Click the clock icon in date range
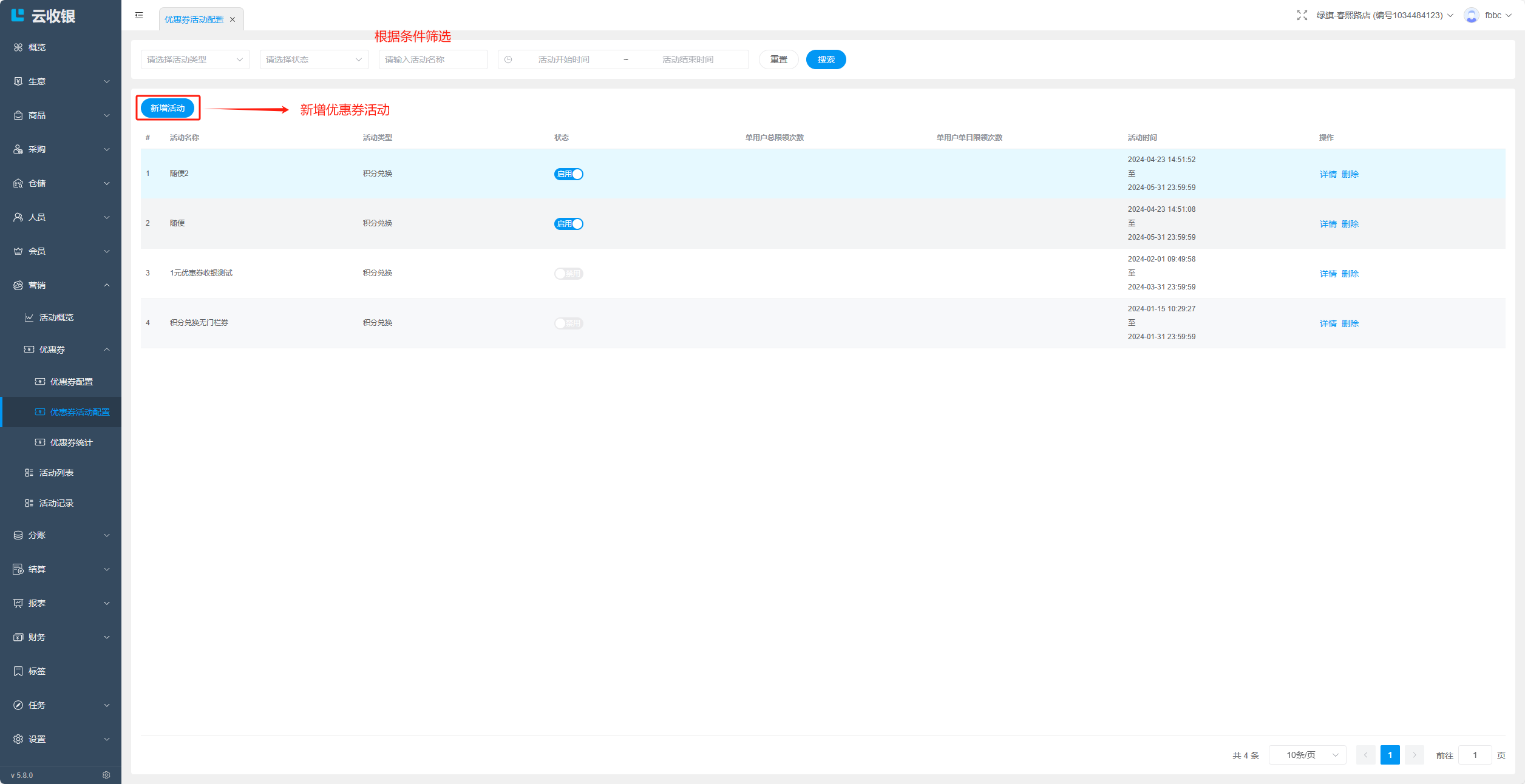Viewport: 1525px width, 784px height. coord(508,59)
